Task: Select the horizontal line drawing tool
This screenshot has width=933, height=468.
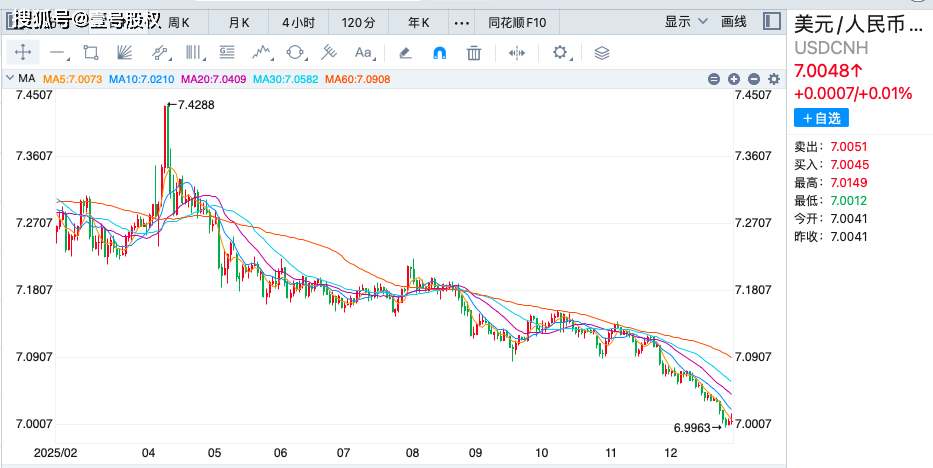Action: (x=57, y=53)
